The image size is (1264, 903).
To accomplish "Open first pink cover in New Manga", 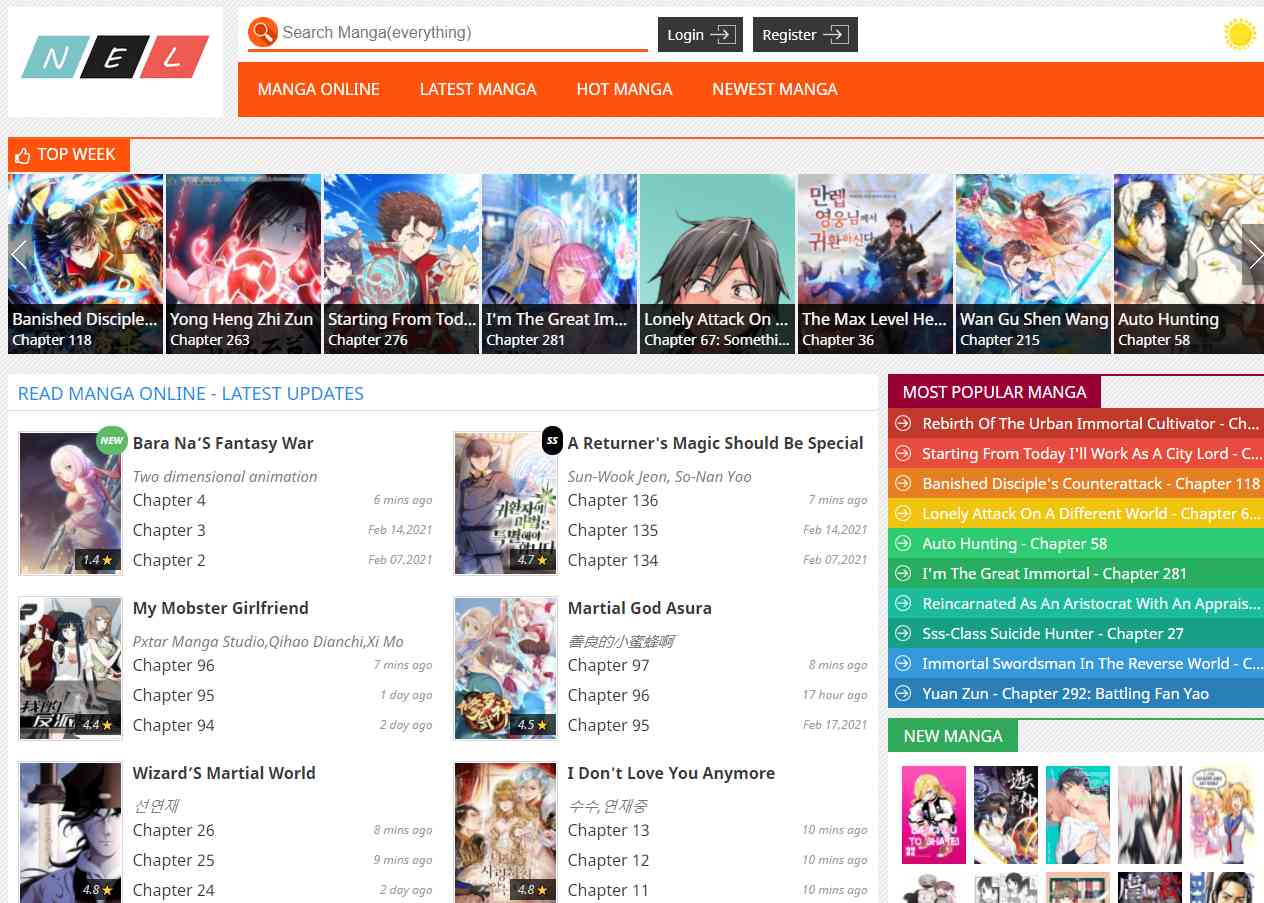I will (x=934, y=815).
